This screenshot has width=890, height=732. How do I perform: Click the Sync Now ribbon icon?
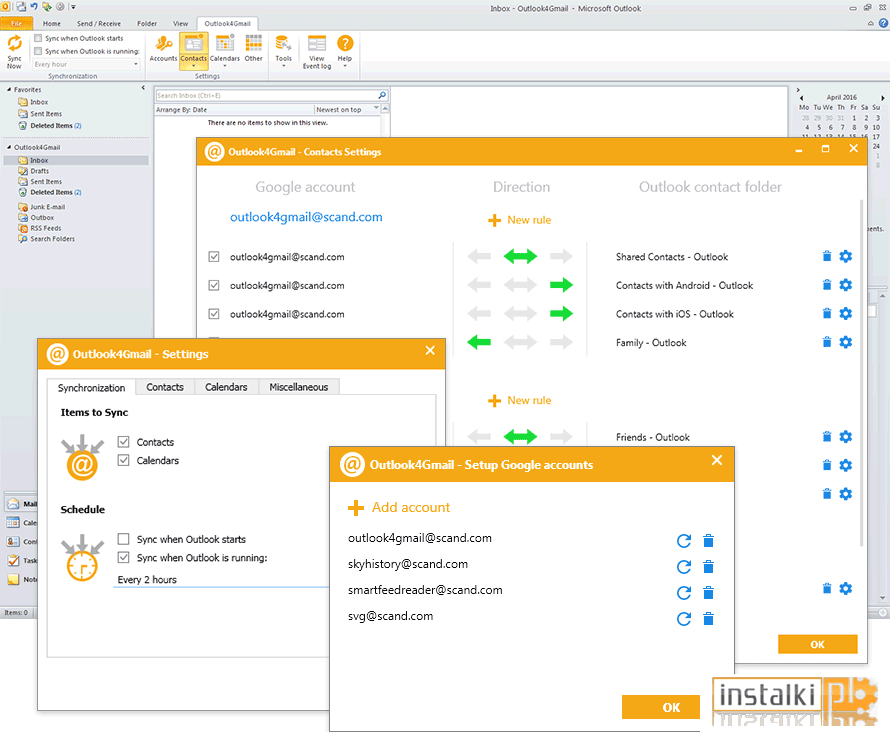(14, 51)
